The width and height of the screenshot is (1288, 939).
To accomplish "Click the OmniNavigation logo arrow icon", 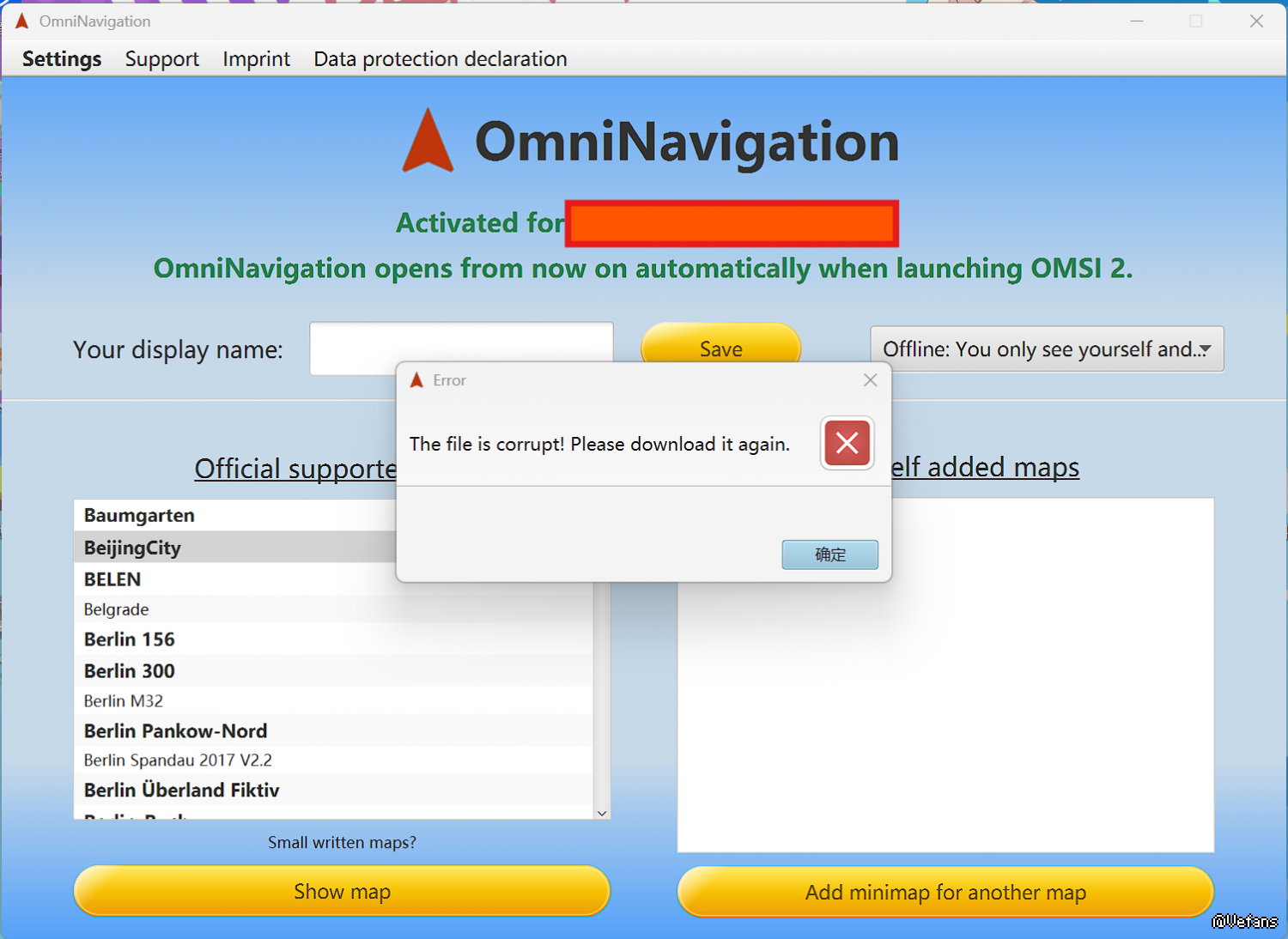I will pos(428,140).
